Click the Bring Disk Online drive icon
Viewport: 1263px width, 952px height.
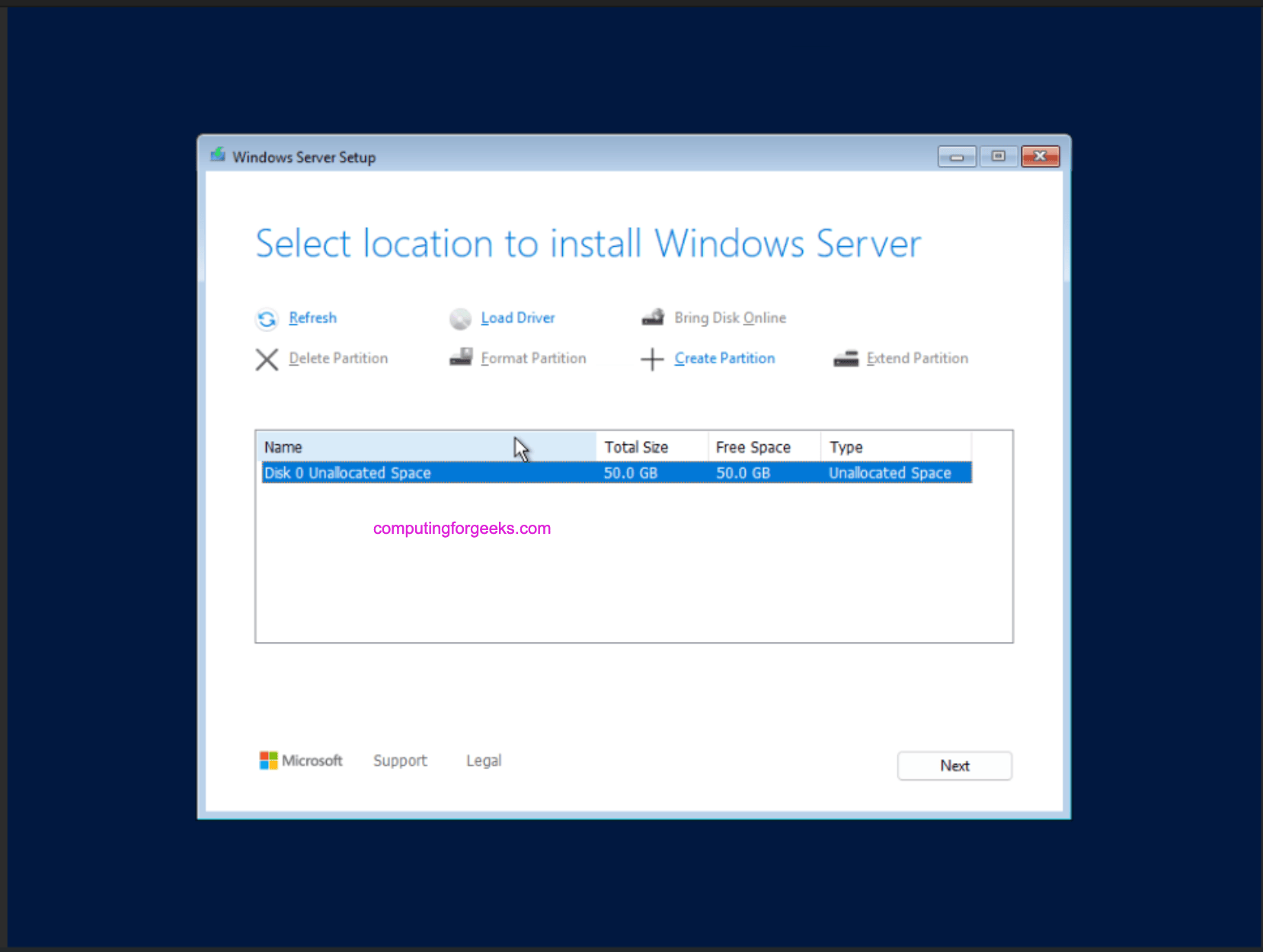pos(653,317)
